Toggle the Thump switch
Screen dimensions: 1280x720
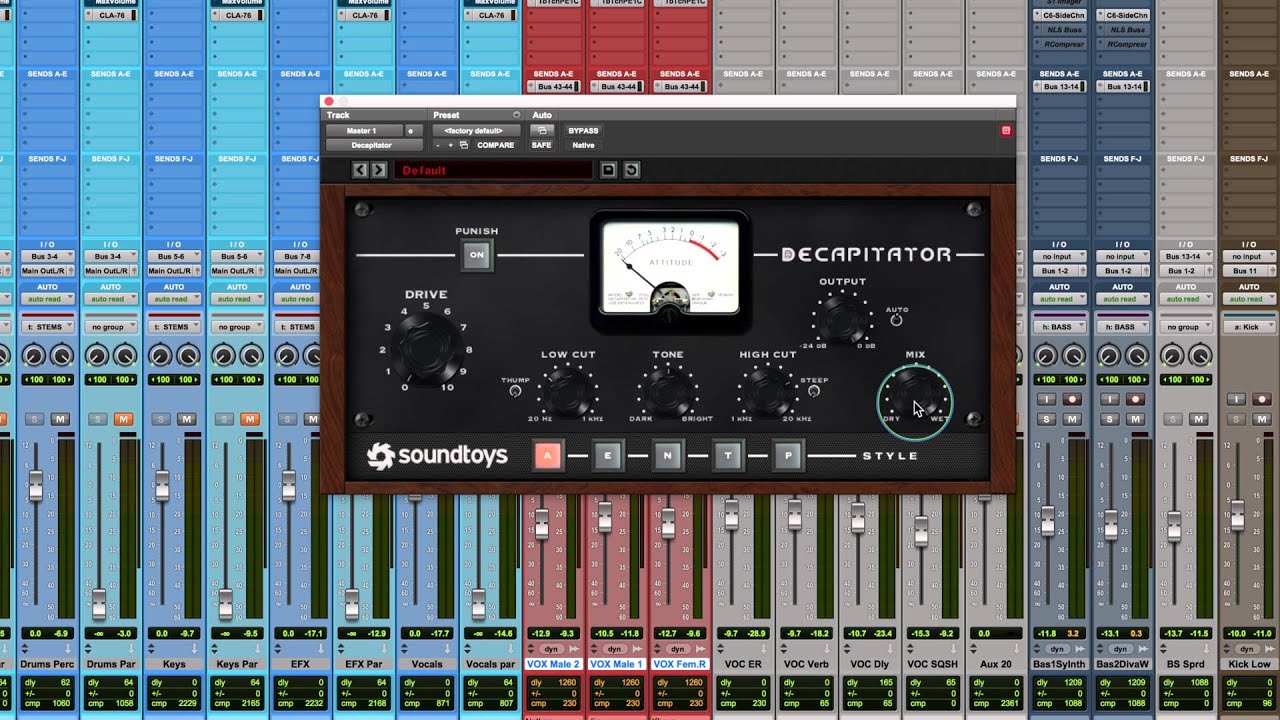(x=516, y=391)
